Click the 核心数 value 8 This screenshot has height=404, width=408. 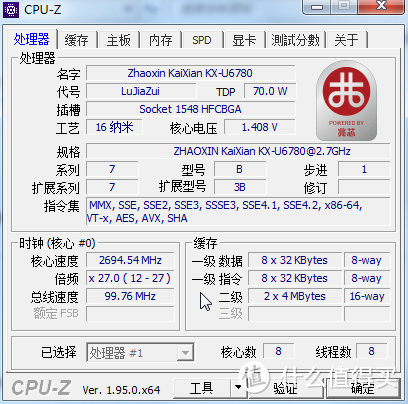coord(279,351)
